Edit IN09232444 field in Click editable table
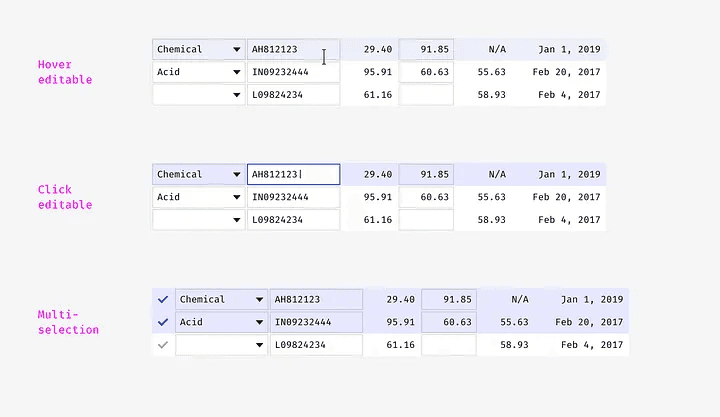The height and width of the screenshot is (417, 720). pyautogui.click(x=293, y=197)
